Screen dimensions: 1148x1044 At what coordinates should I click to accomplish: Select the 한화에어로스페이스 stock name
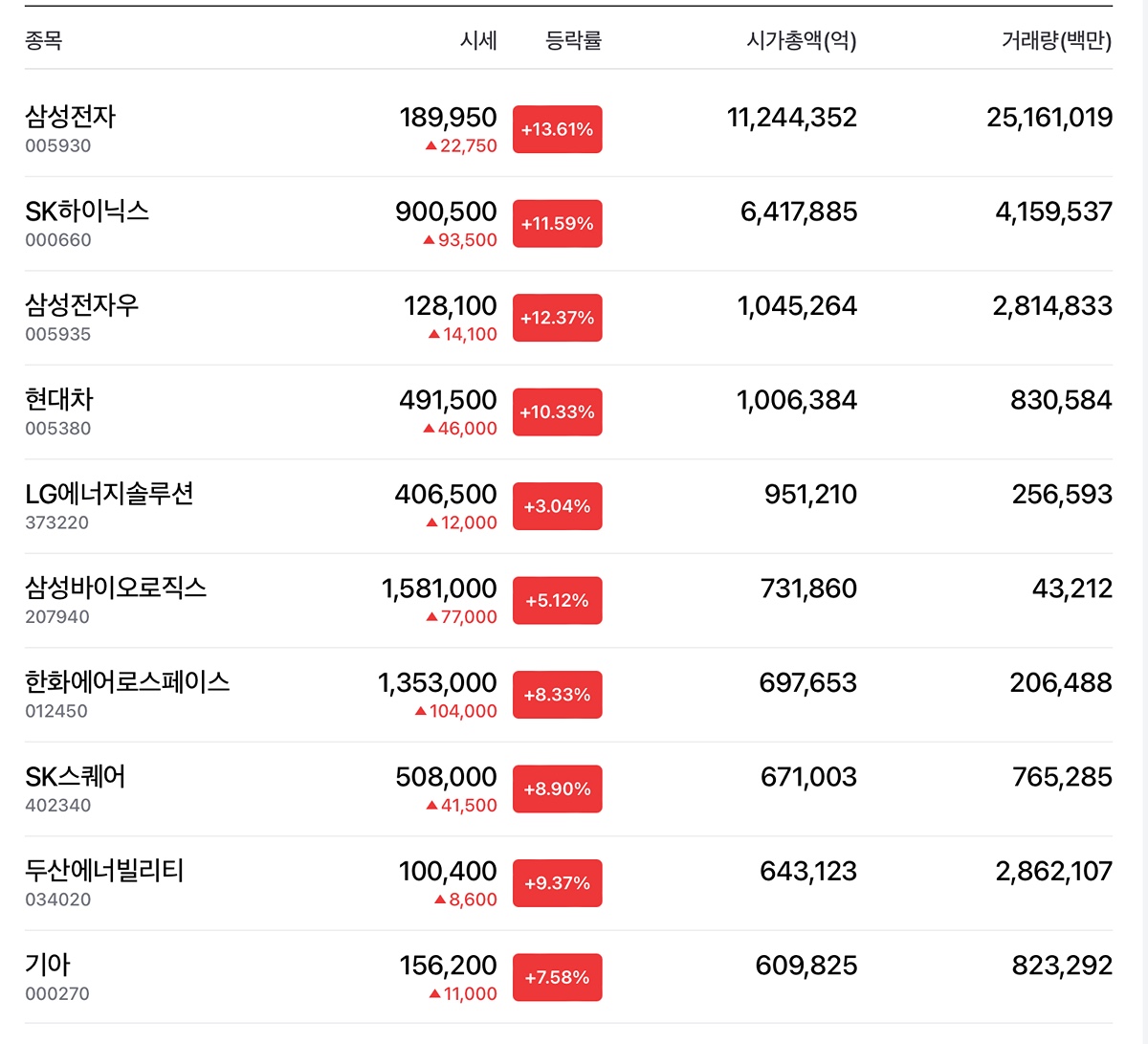point(127,682)
